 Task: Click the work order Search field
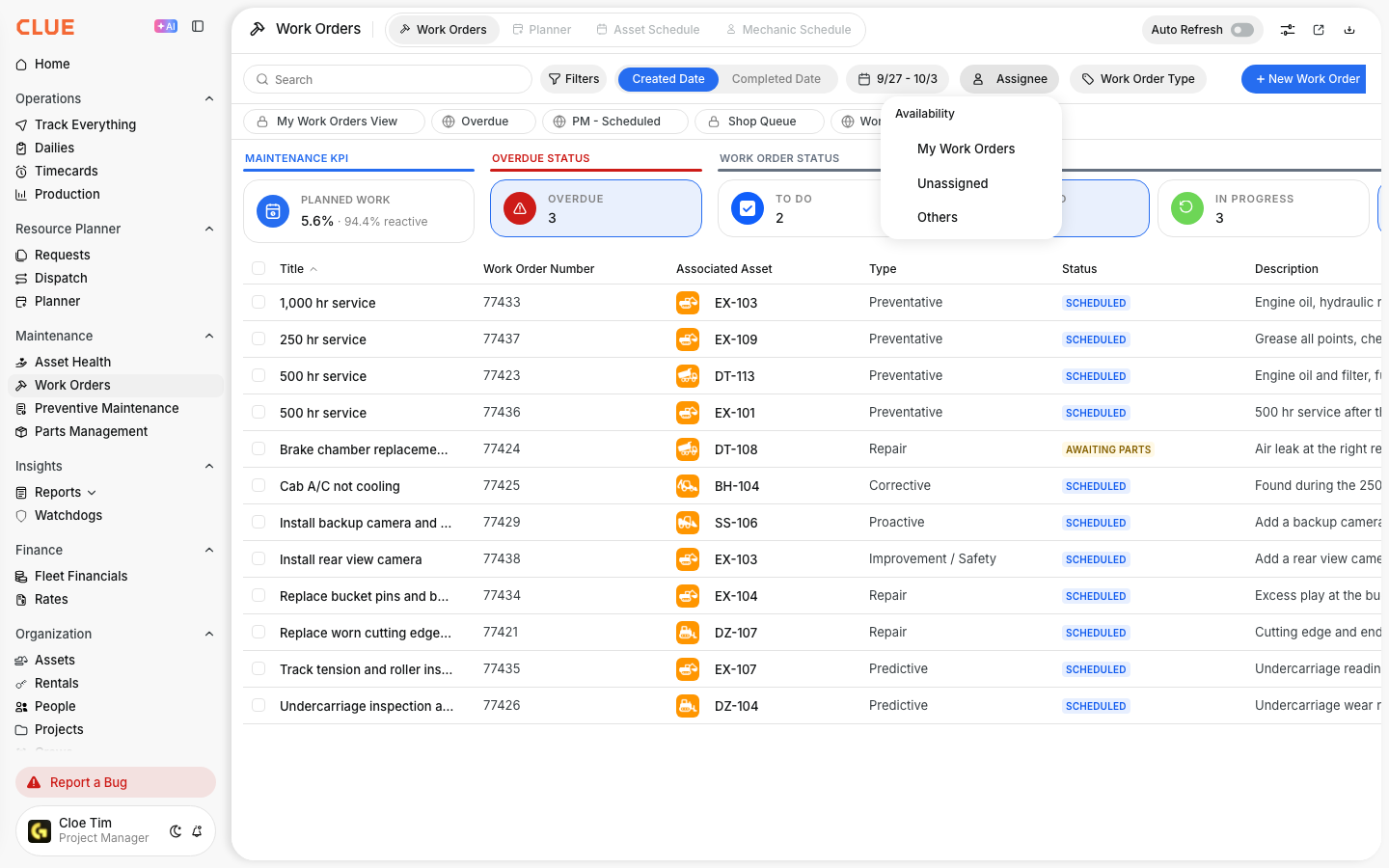coord(388,79)
